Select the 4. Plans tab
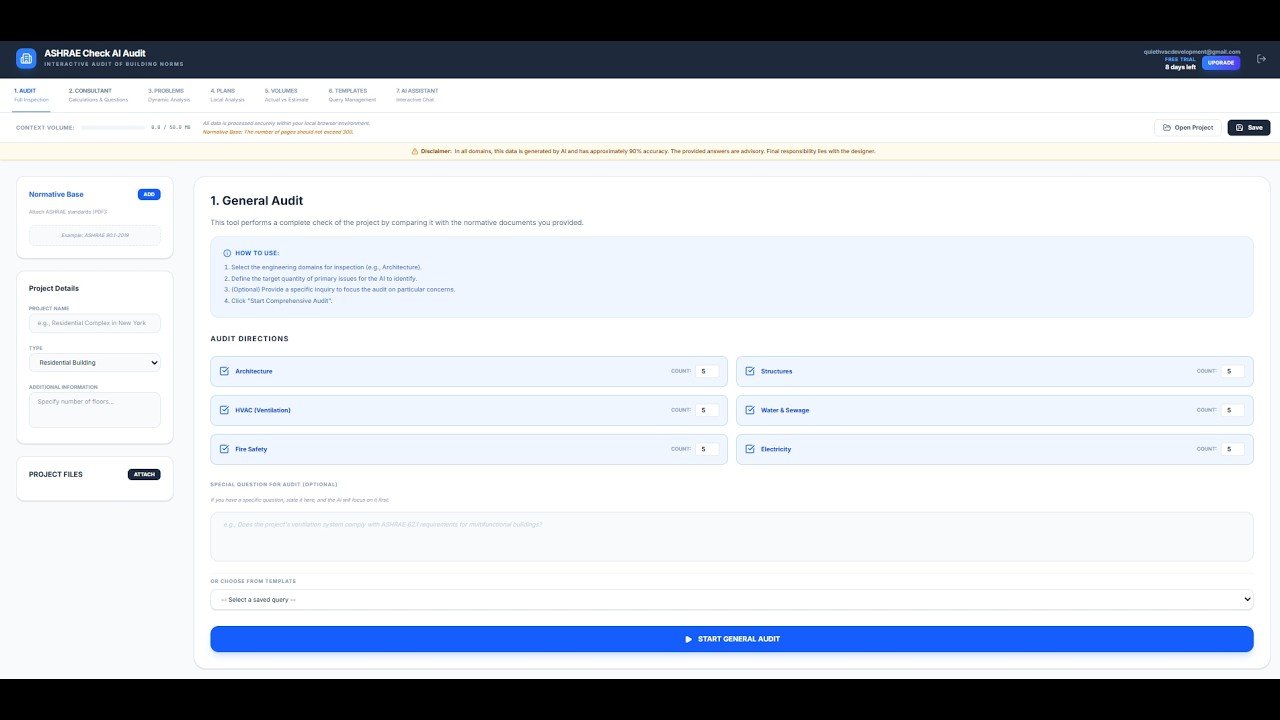This screenshot has width=1280, height=720. coord(227,95)
